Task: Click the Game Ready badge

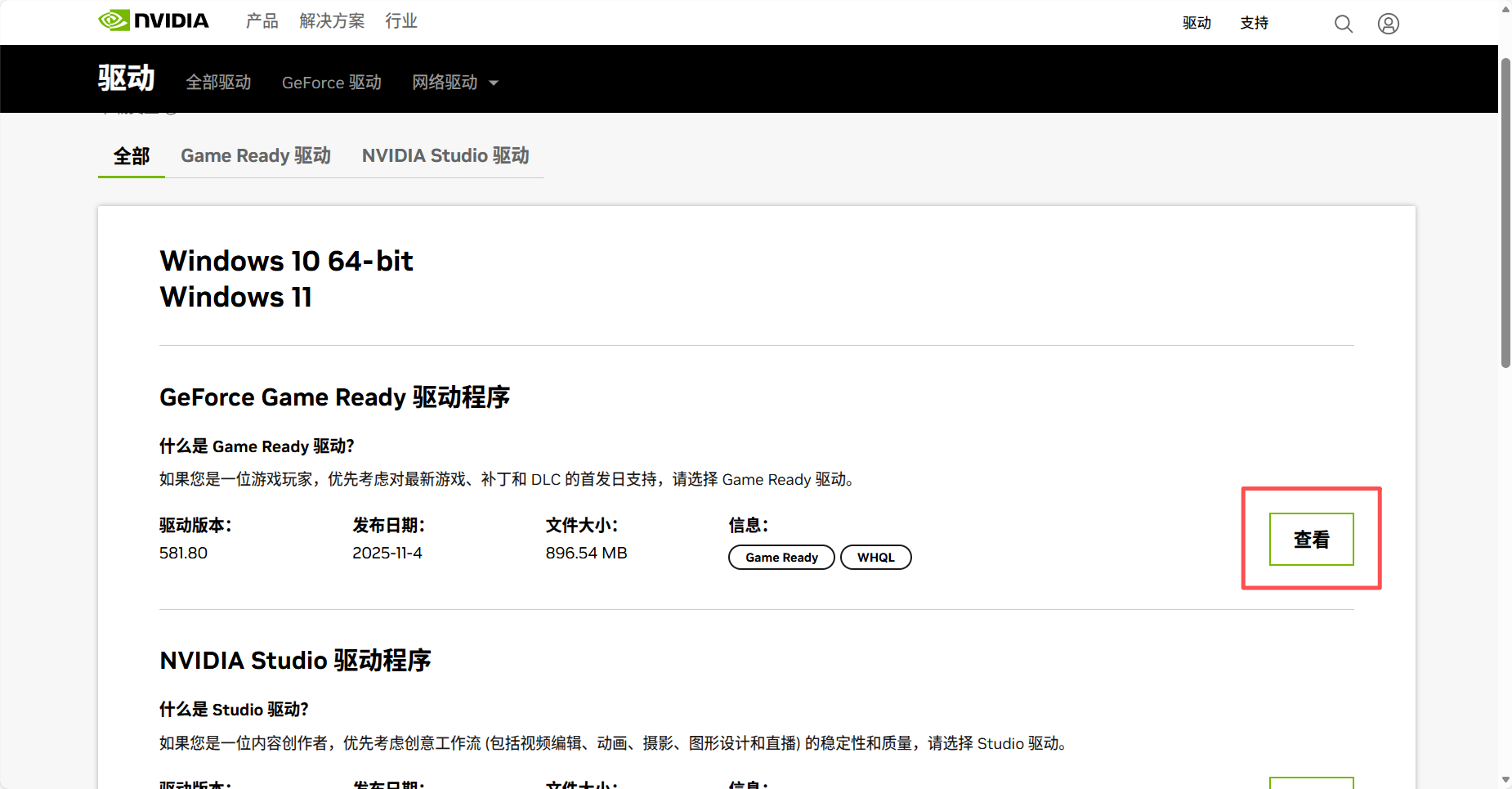Action: (x=781, y=557)
